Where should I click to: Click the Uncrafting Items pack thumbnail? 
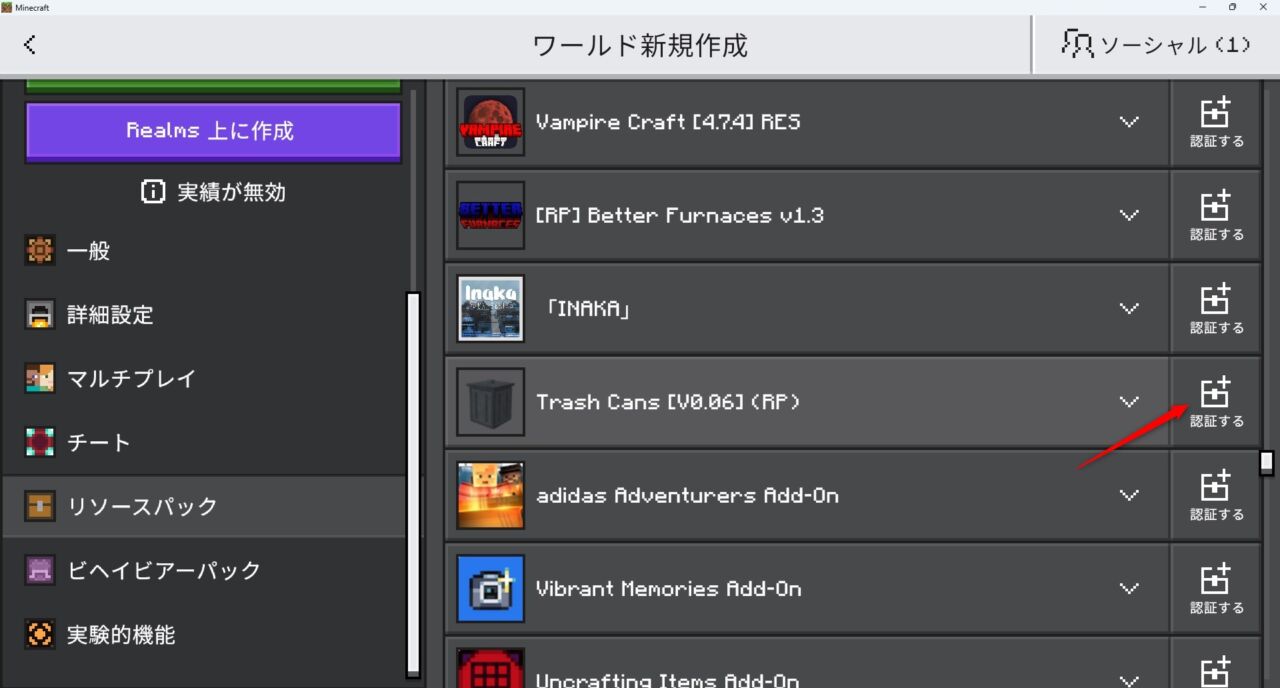[x=490, y=668]
